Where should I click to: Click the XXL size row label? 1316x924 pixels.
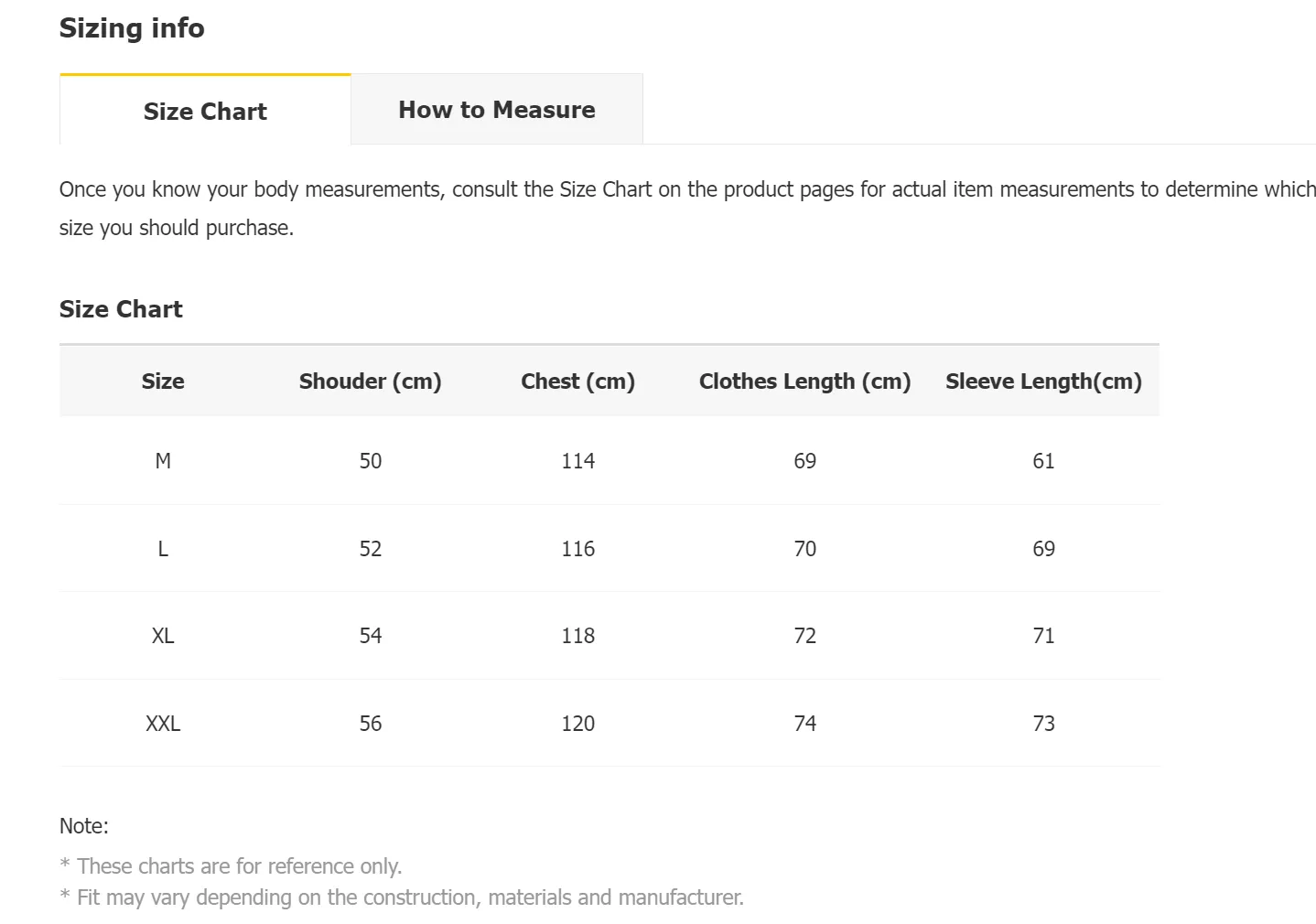[x=163, y=724]
